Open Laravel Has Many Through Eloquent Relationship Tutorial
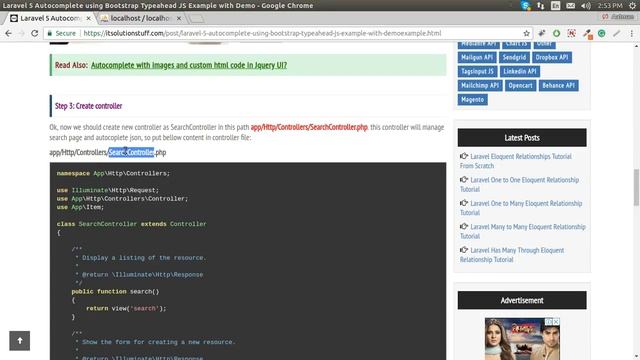Image resolution: width=640 pixels, height=360 pixels. pyautogui.click(x=512, y=255)
